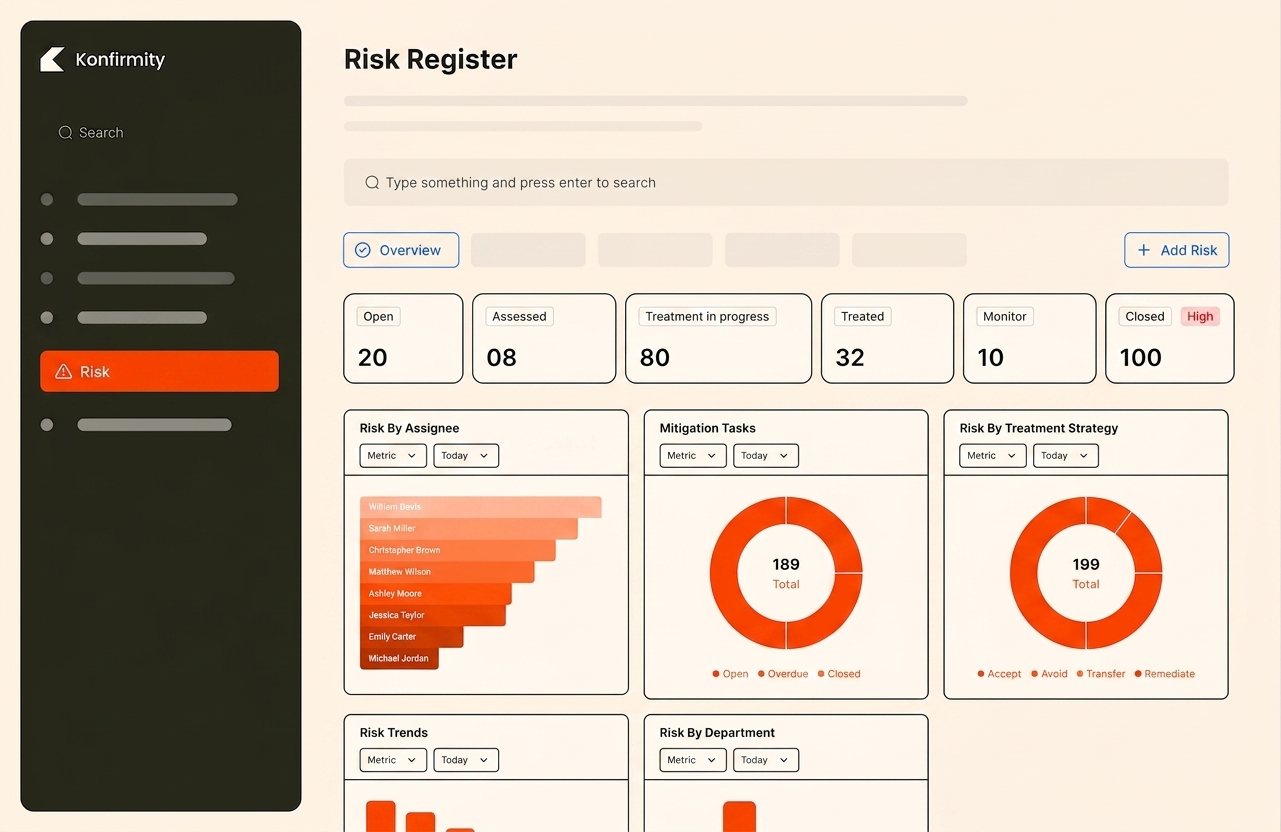Click the Jessica Taylor bar
This screenshot has width=1281, height=832.
tap(432, 615)
